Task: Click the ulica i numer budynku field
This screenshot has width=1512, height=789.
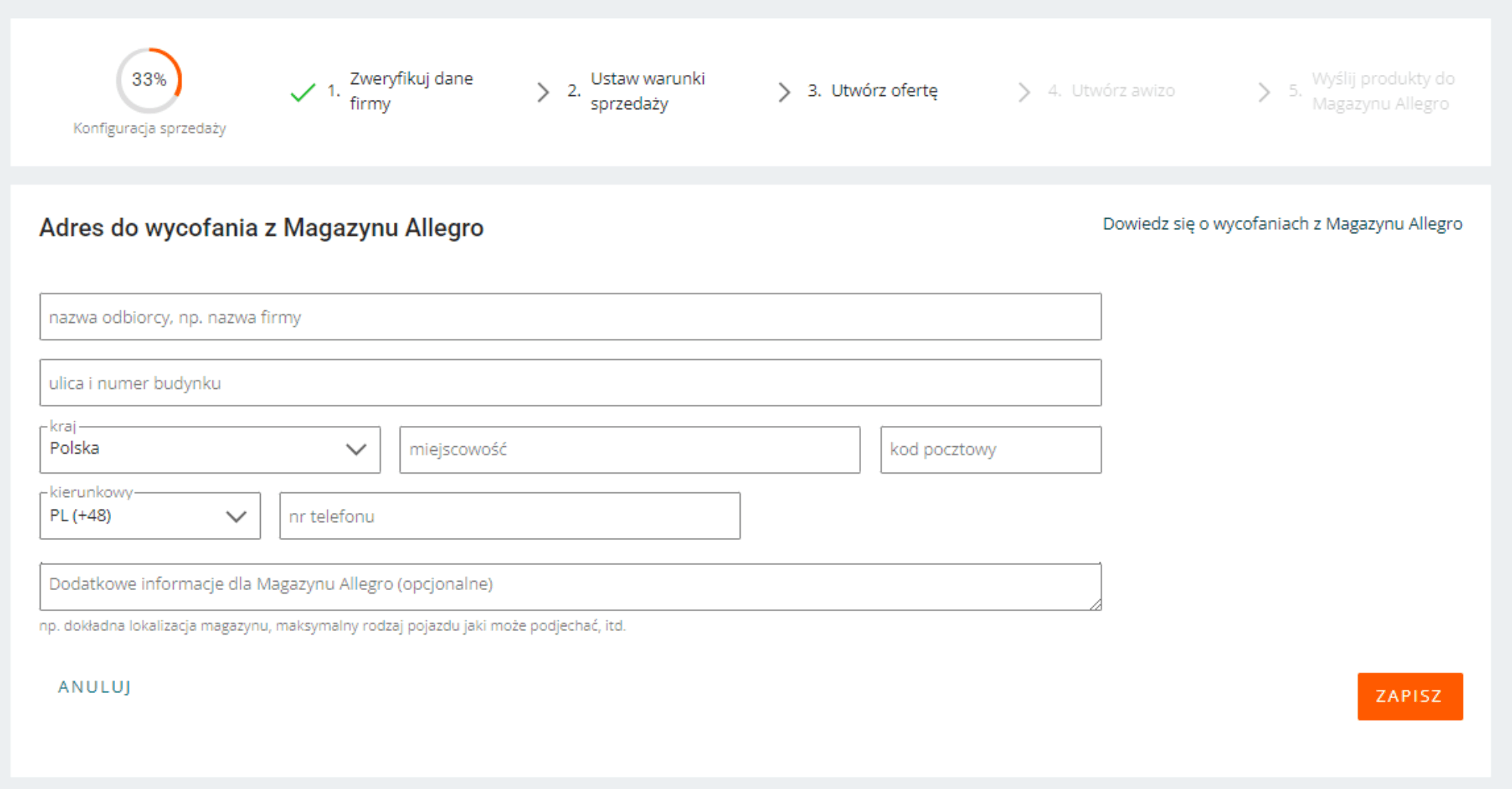Action: point(570,383)
